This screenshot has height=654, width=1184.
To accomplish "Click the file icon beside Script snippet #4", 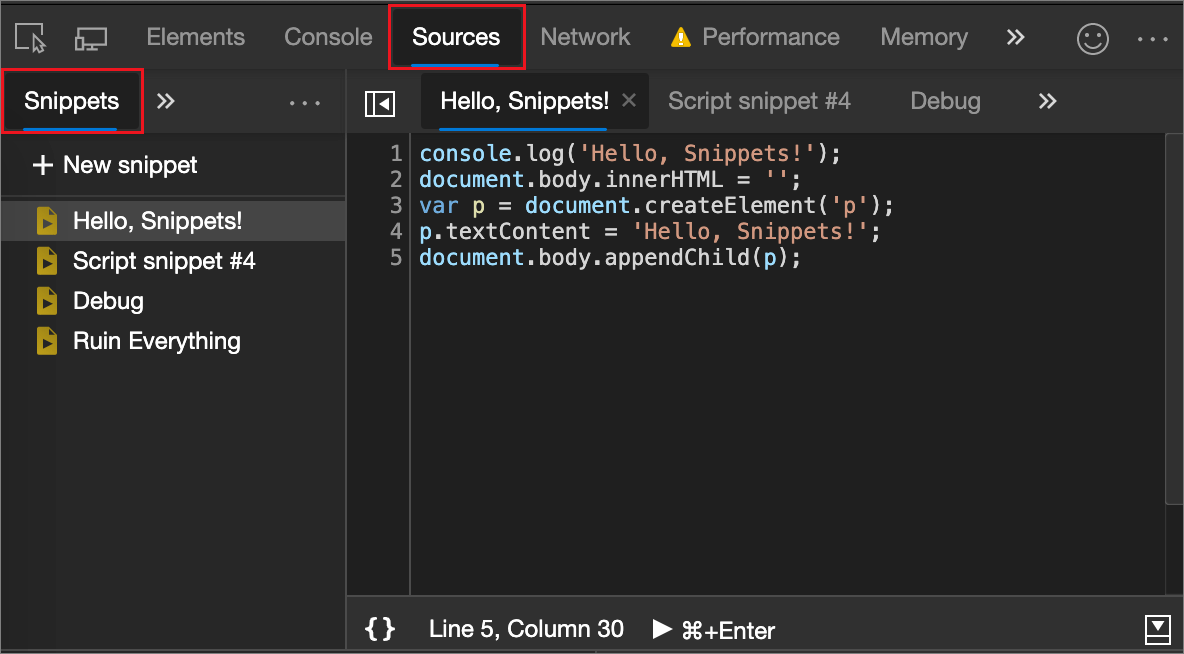I will point(47,260).
